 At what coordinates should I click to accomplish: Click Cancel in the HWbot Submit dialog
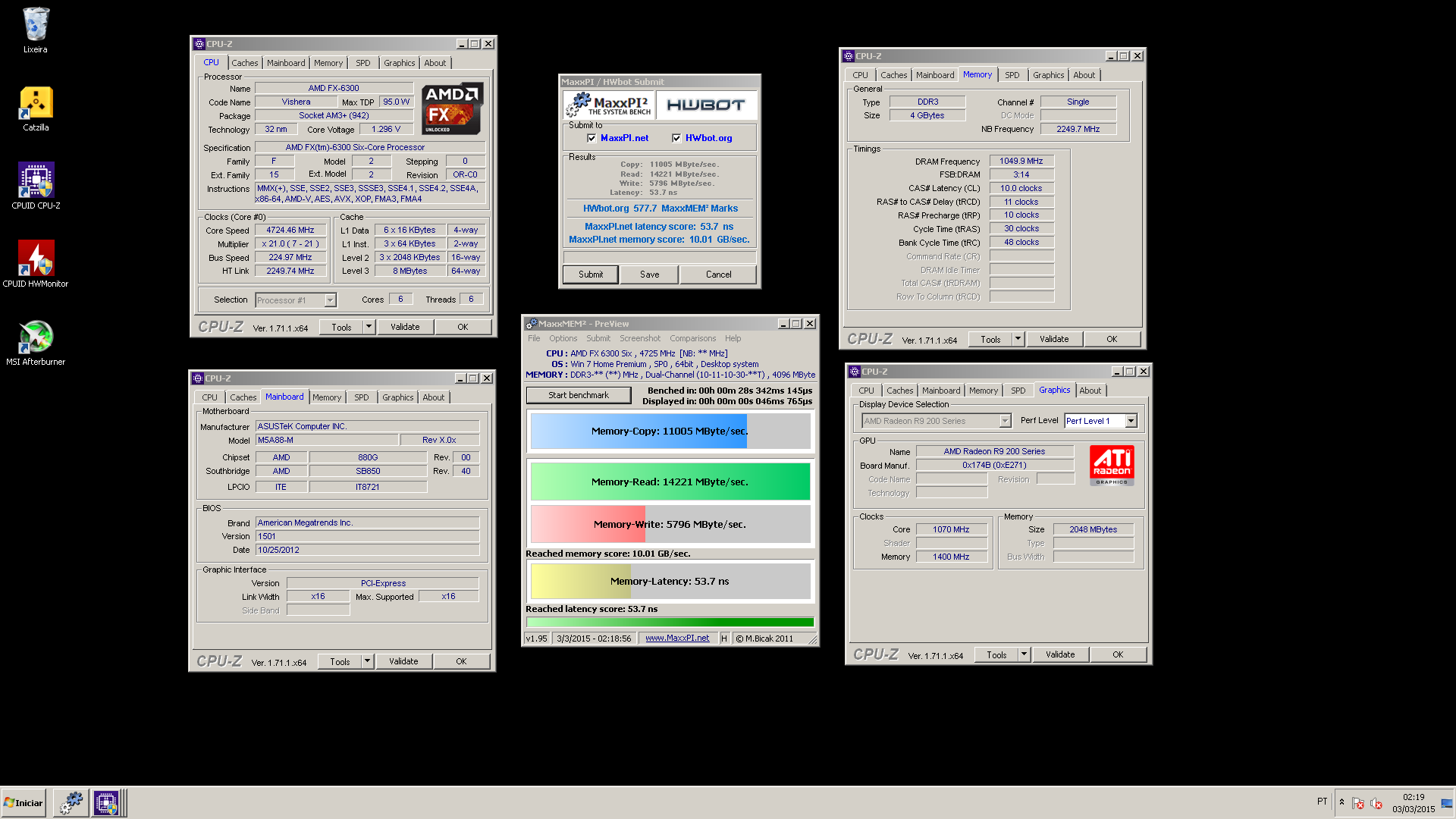point(718,275)
